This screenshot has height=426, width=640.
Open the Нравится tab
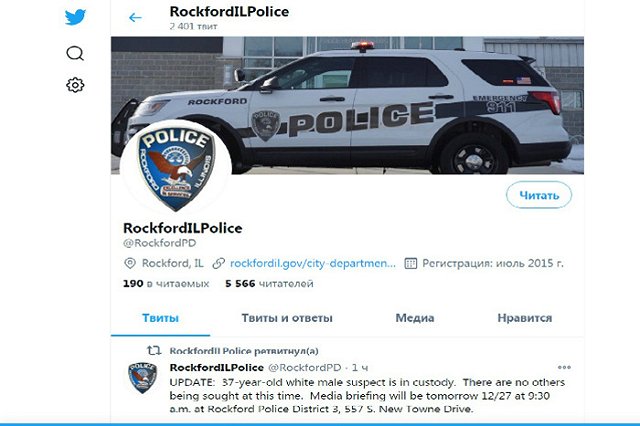pos(524,318)
